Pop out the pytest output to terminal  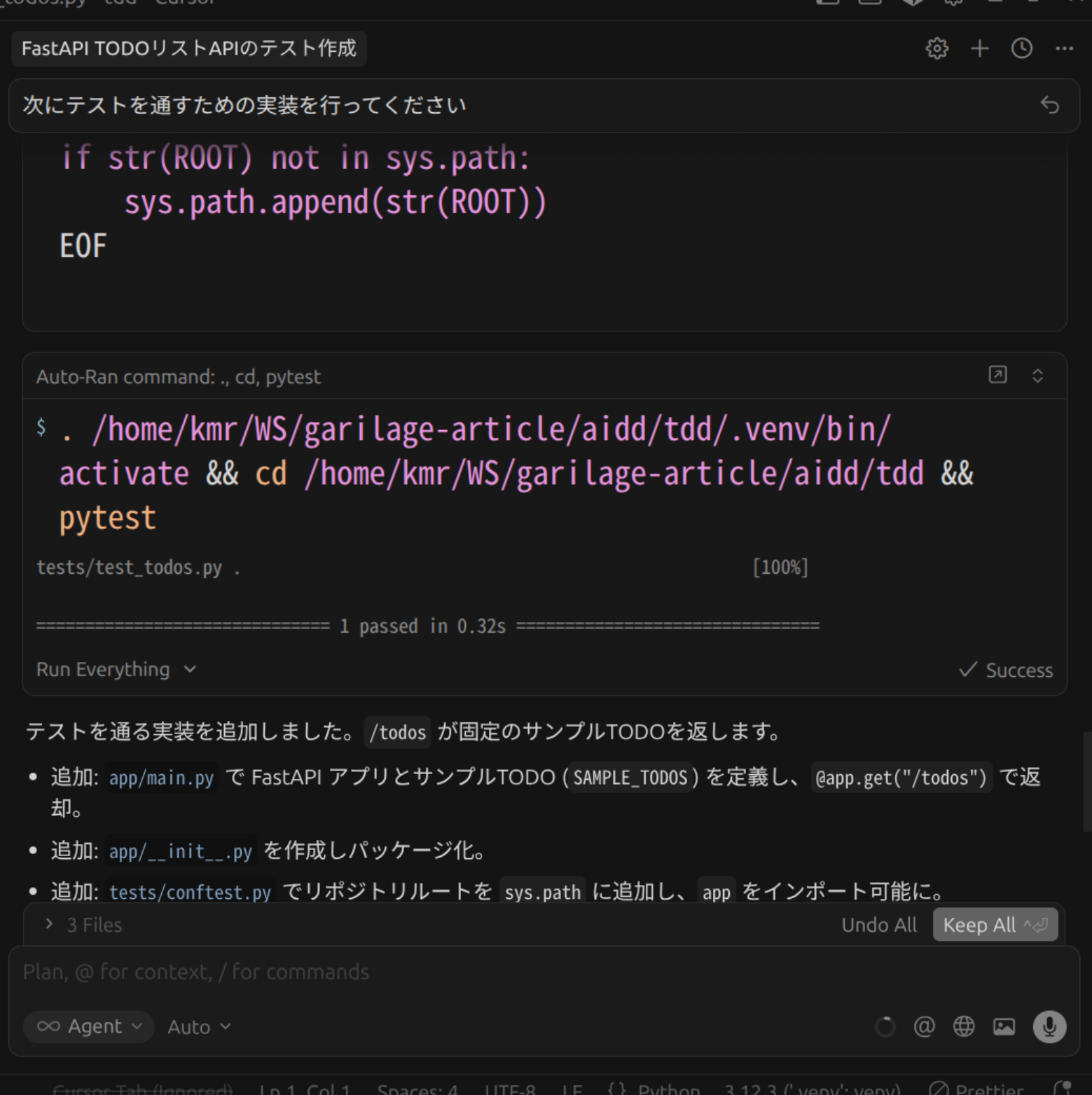997,376
